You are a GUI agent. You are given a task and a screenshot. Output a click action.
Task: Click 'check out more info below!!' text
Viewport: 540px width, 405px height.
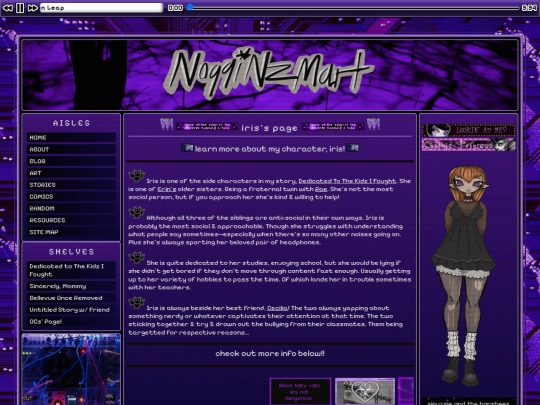click(270, 354)
